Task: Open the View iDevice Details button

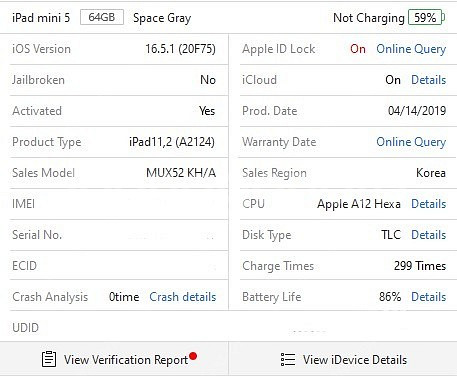Action: [343, 359]
